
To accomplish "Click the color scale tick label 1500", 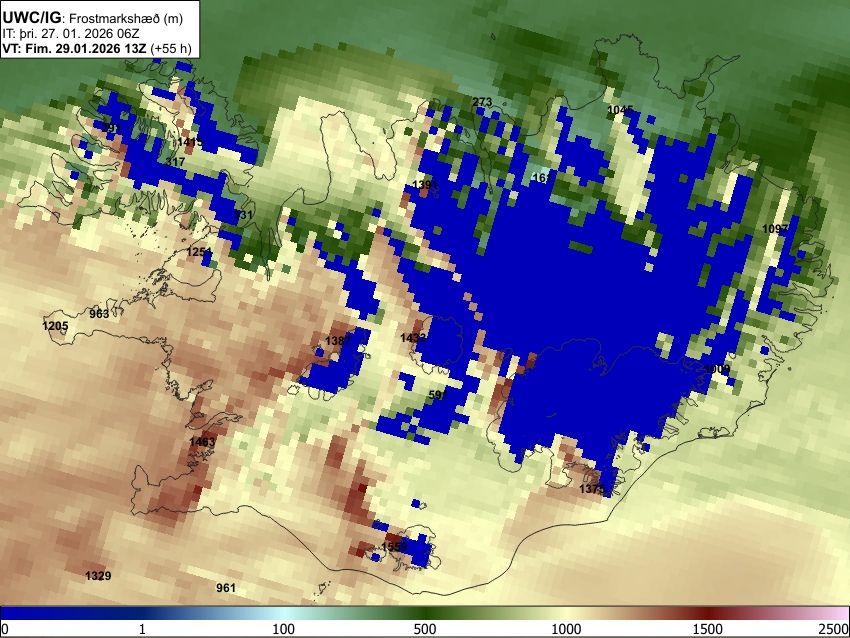I will [x=708, y=629].
